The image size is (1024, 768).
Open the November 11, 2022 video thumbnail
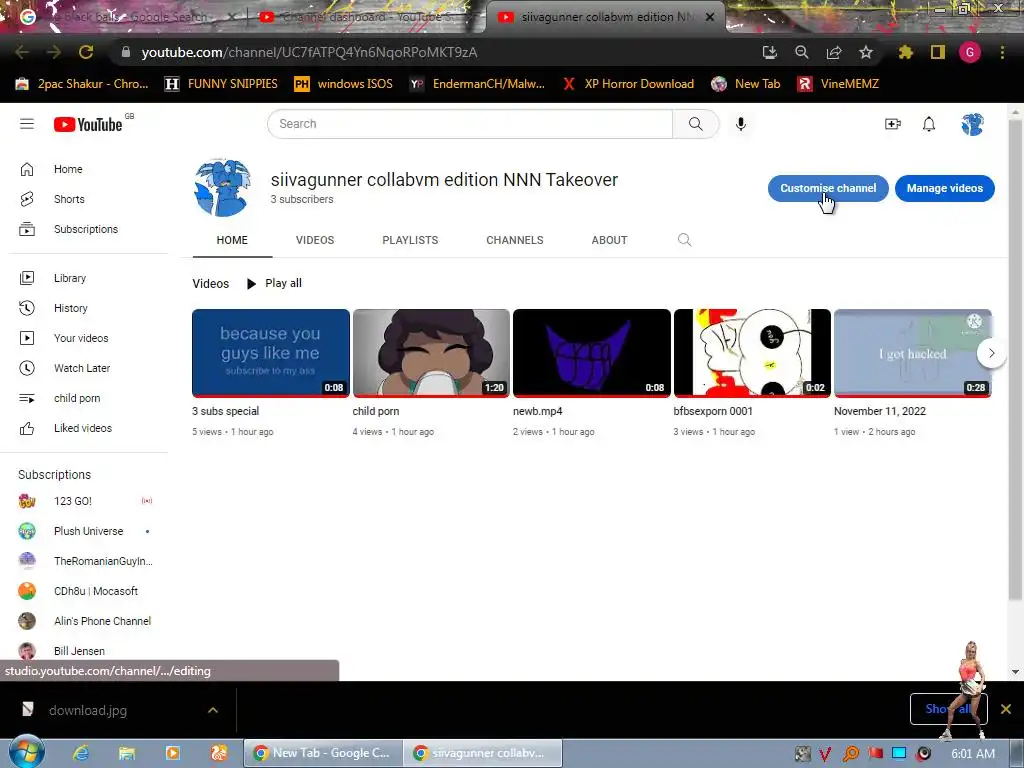point(912,353)
